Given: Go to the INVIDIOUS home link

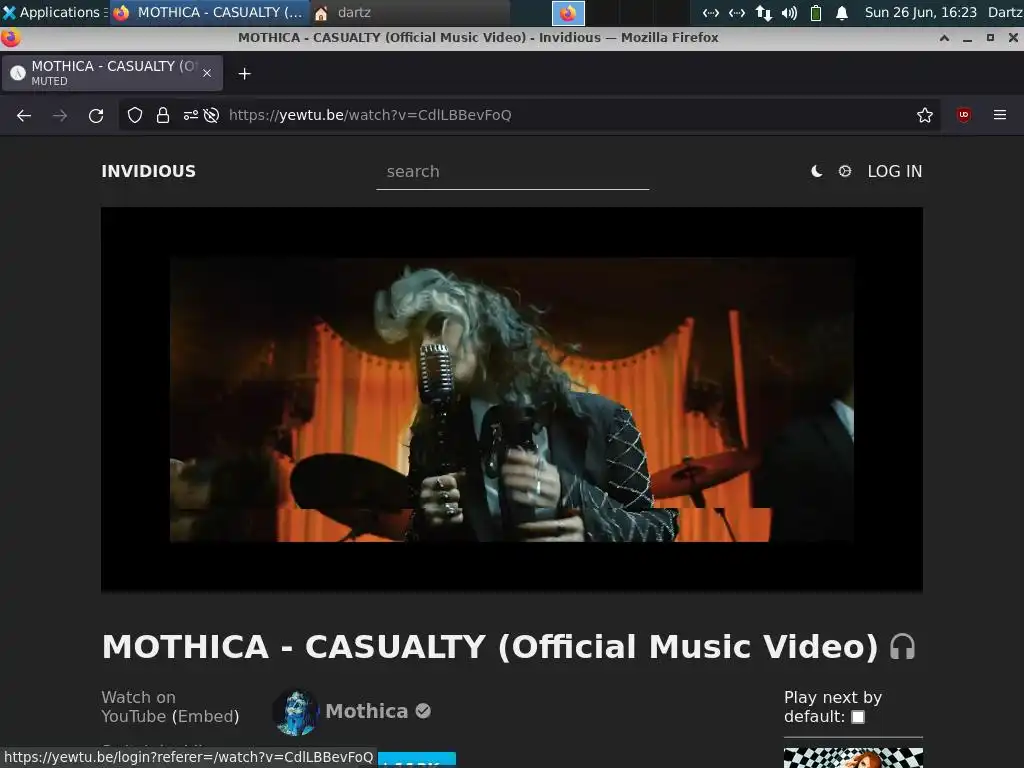Looking at the screenshot, I should point(148,171).
